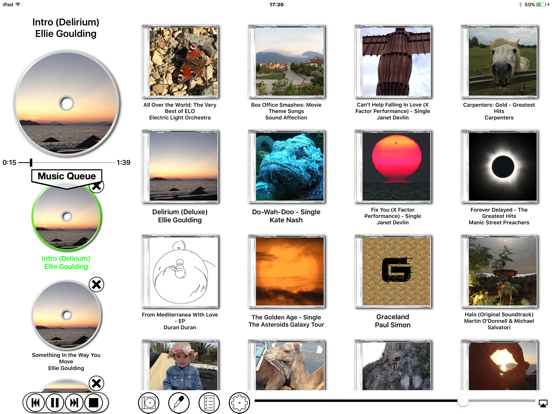Viewport: 552px width, 414px height.
Task: Tap the AirPlay output icon
Action: coord(543,402)
